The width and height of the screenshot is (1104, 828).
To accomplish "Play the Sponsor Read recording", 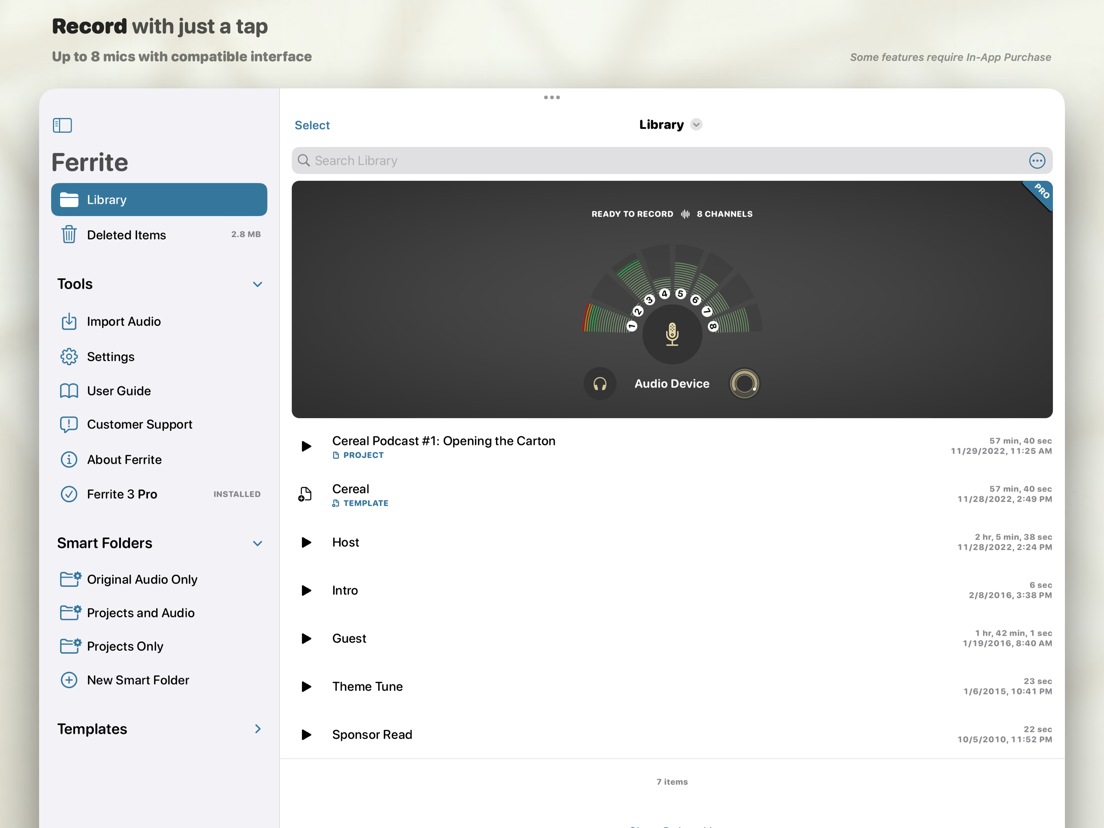I will tap(306, 734).
